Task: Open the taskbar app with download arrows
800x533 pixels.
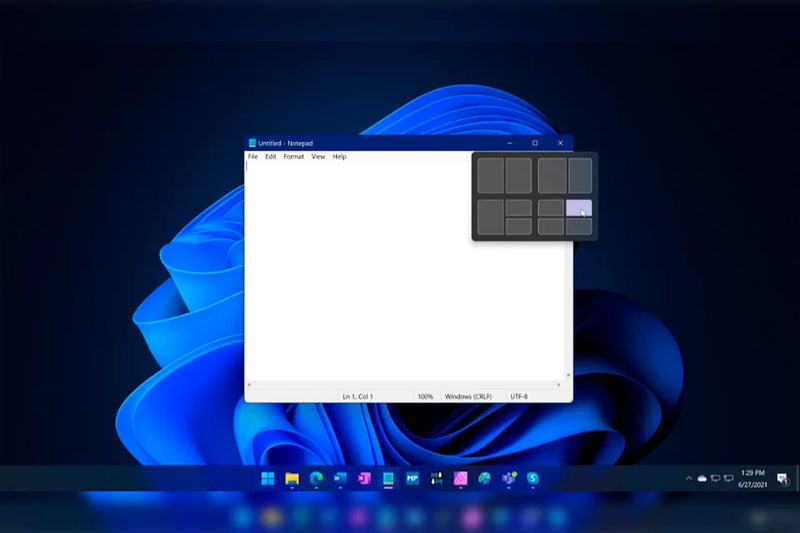Action: tap(437, 478)
